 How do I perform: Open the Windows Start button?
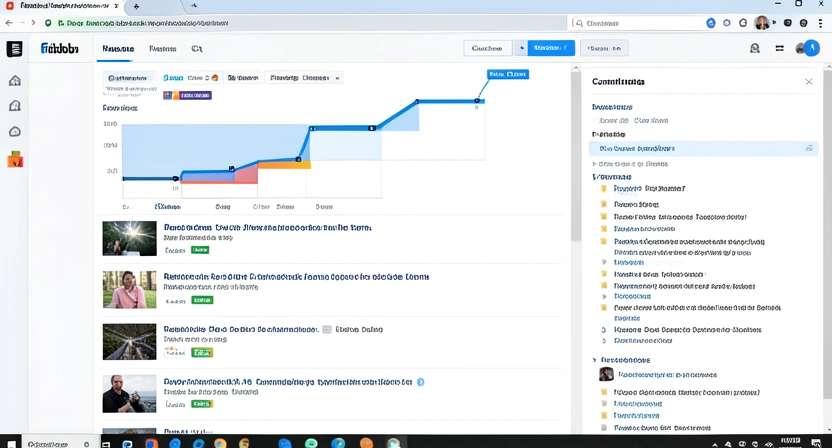[11, 443]
